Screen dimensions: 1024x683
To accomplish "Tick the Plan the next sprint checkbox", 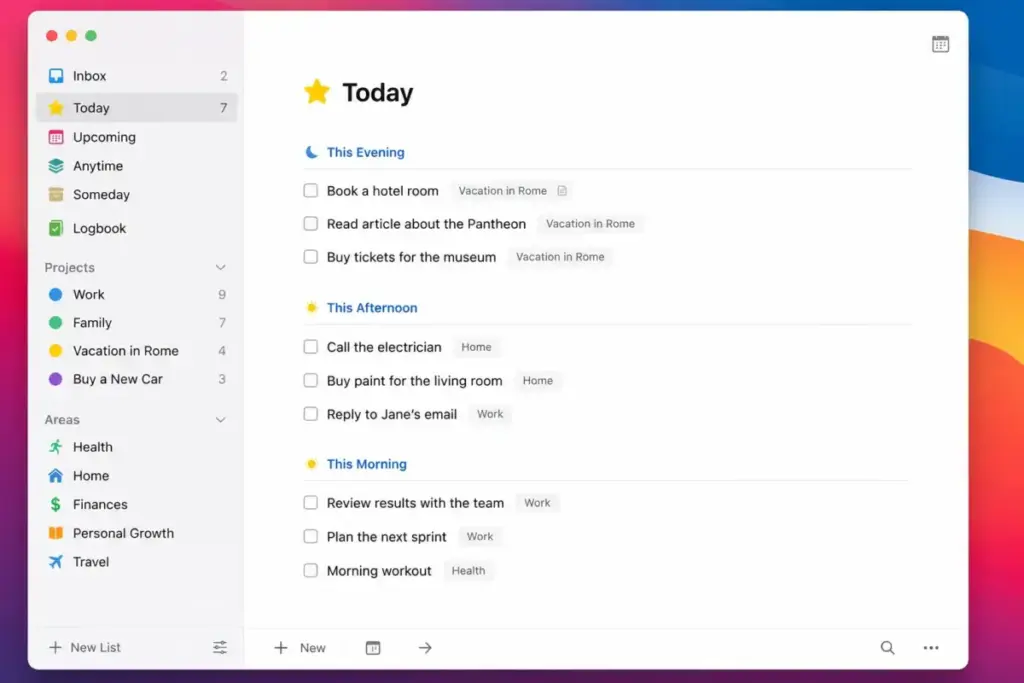I will (x=311, y=537).
